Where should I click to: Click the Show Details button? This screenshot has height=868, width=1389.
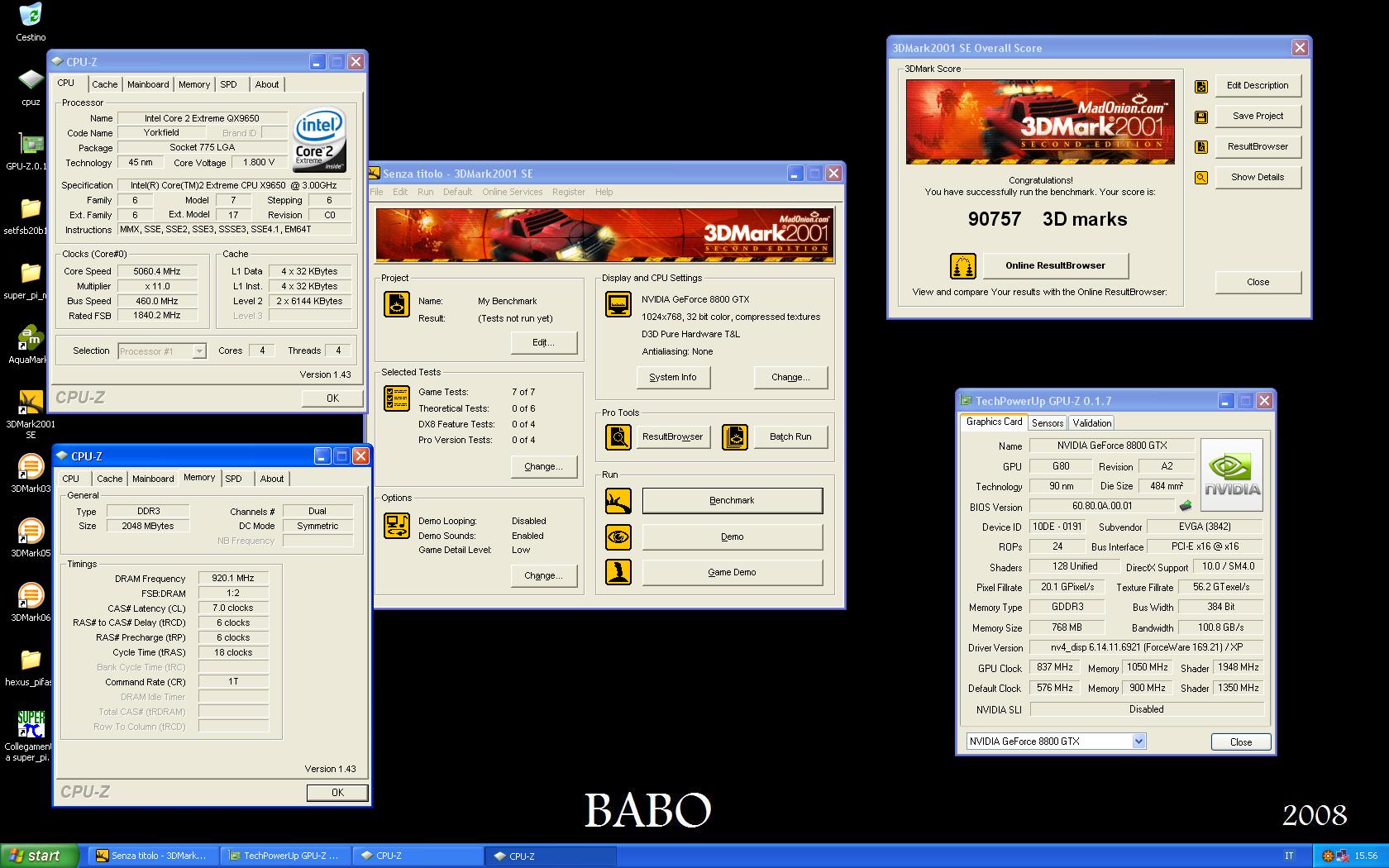[x=1258, y=177]
